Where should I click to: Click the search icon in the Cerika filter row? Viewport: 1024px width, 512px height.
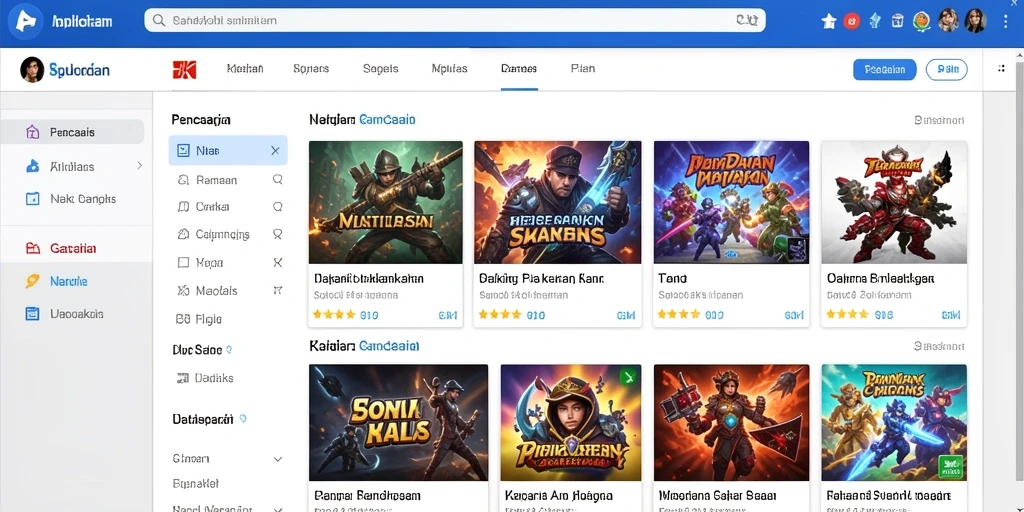click(277, 207)
